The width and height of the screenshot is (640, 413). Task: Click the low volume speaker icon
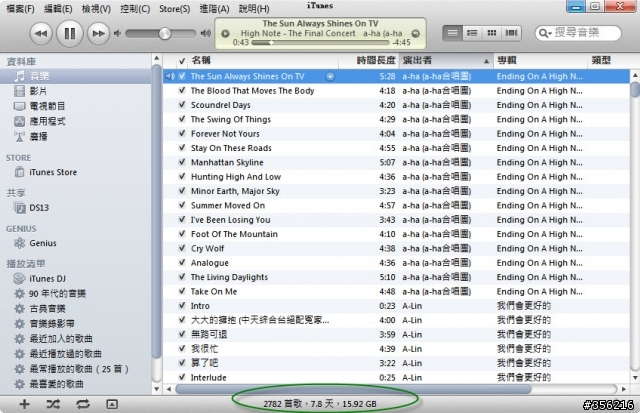click(117, 33)
